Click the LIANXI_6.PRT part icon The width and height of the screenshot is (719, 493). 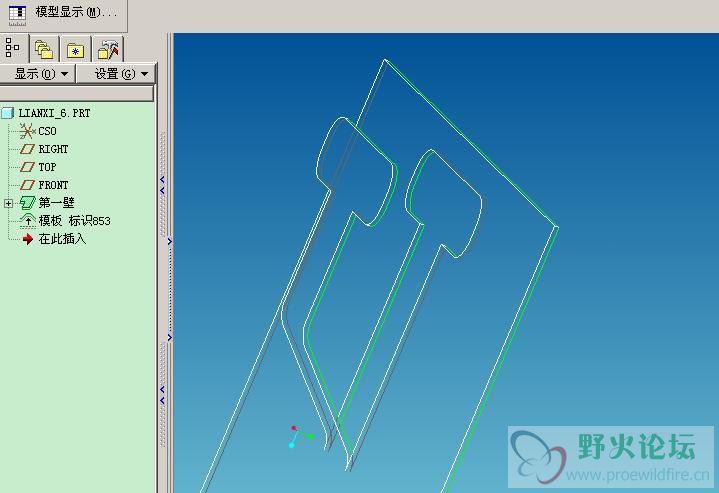pyautogui.click(x=8, y=113)
